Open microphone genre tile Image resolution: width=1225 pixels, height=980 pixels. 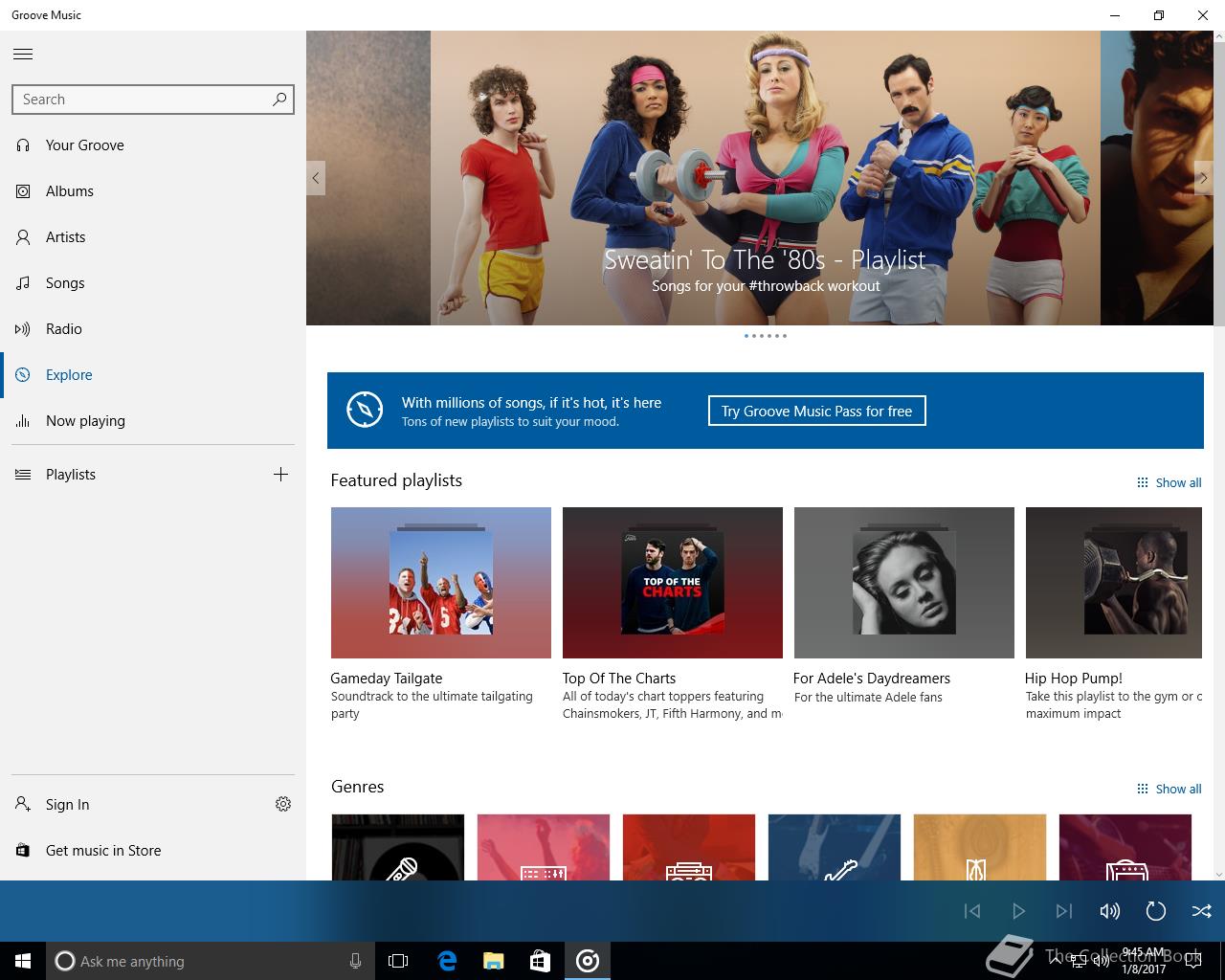click(398, 847)
